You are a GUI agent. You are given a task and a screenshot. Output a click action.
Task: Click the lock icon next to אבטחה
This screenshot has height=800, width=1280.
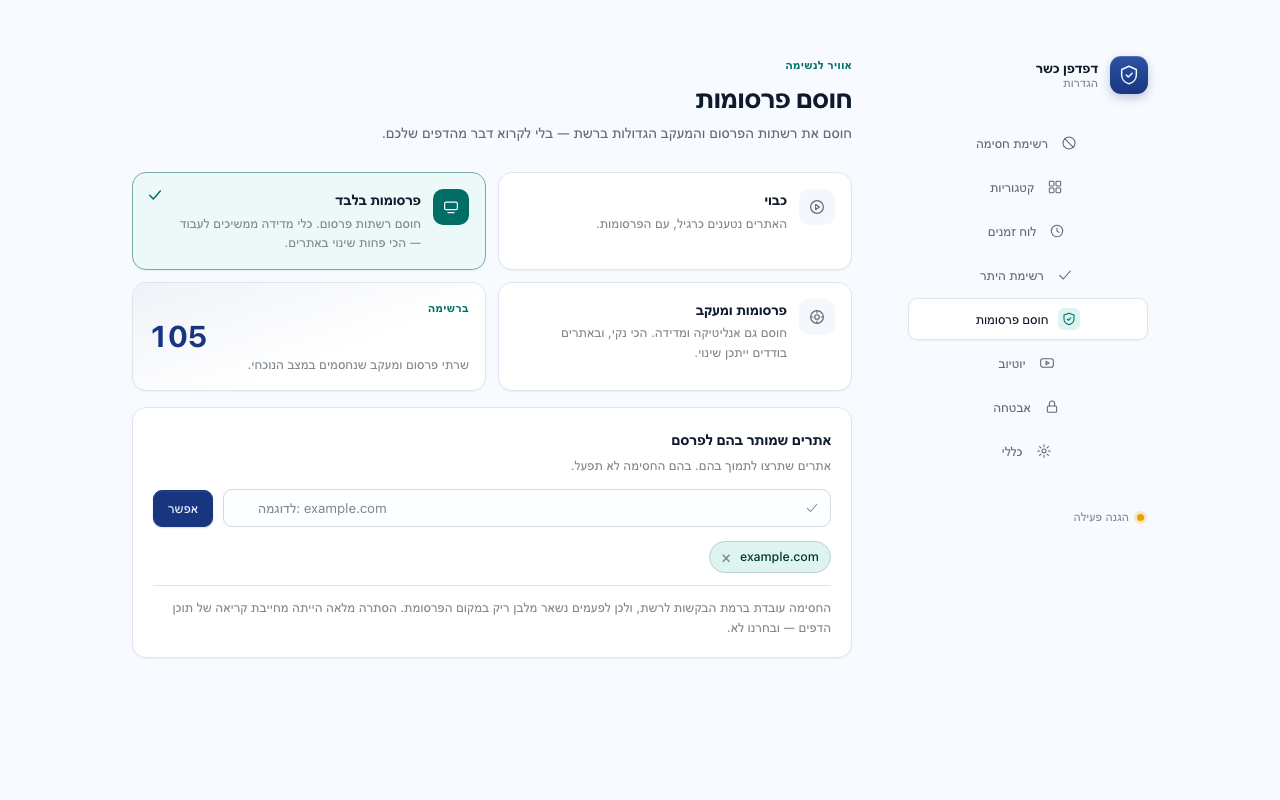(1051, 407)
